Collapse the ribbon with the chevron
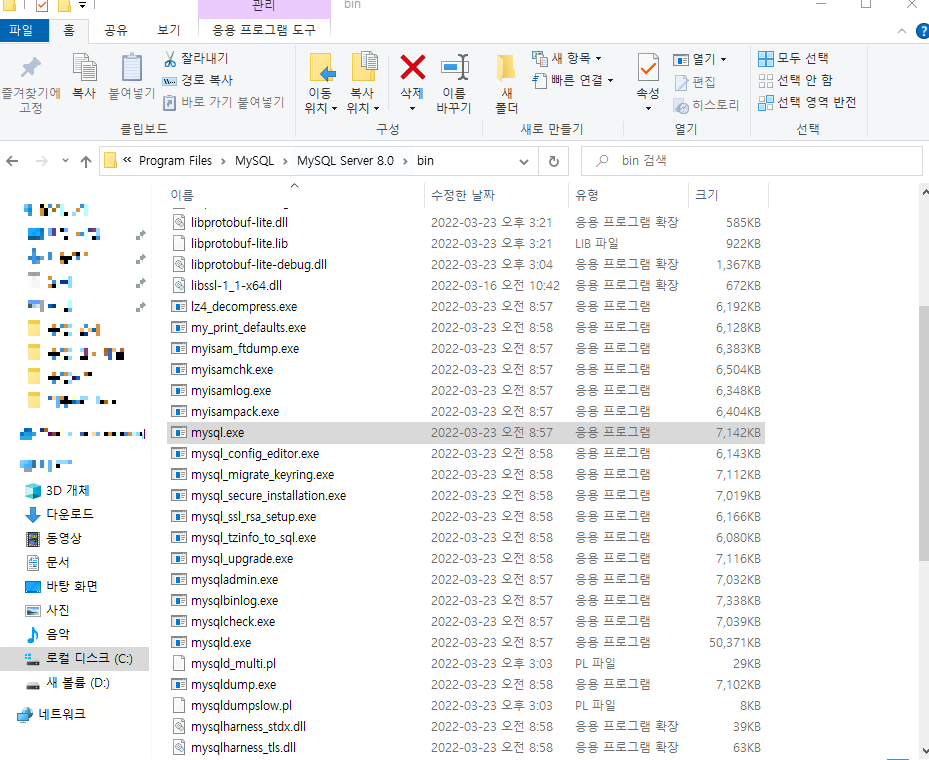Screen dimensions: 929x760 pyautogui.click(x=902, y=31)
